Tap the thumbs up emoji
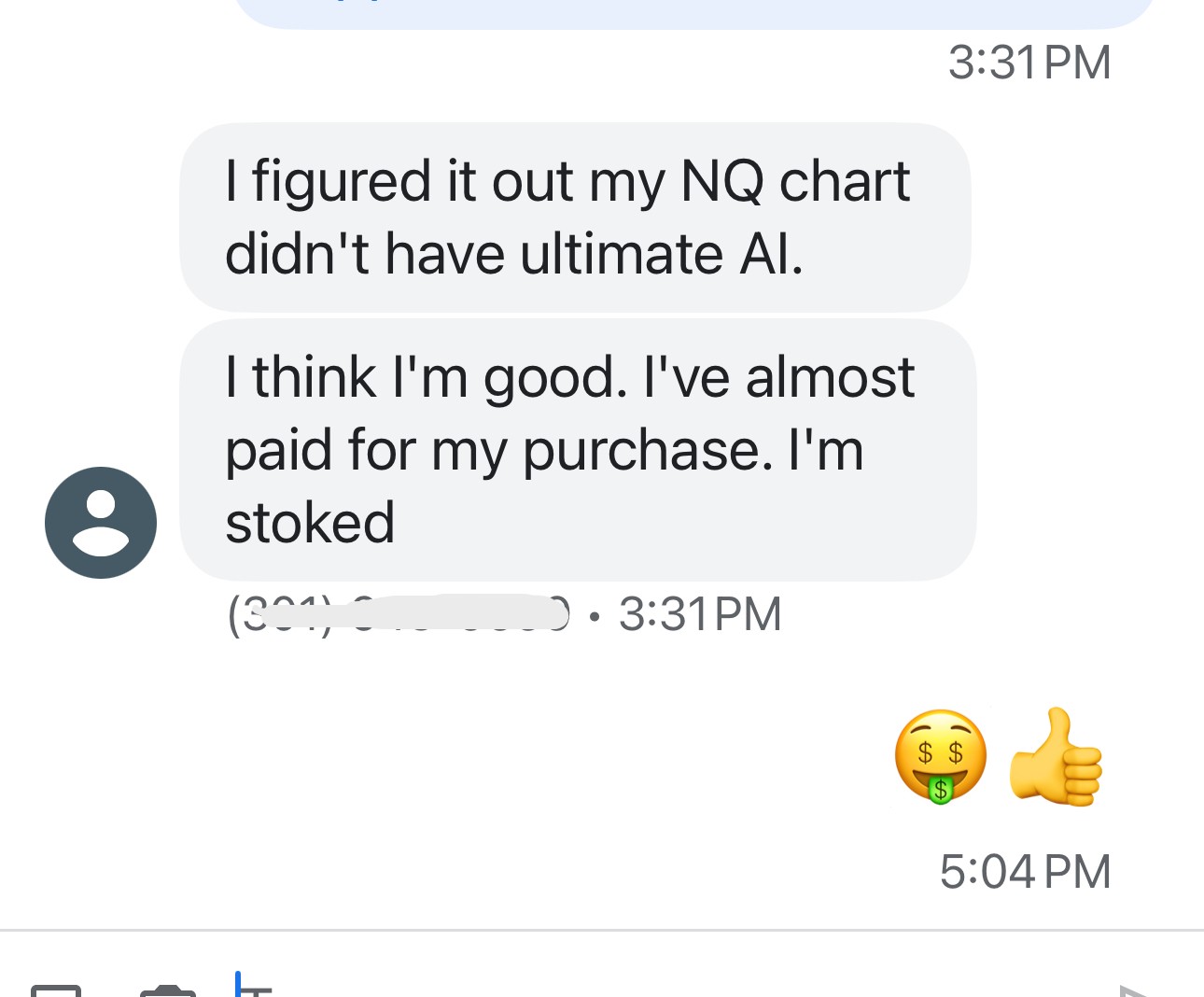This screenshot has width=1204, height=997. click(1057, 756)
